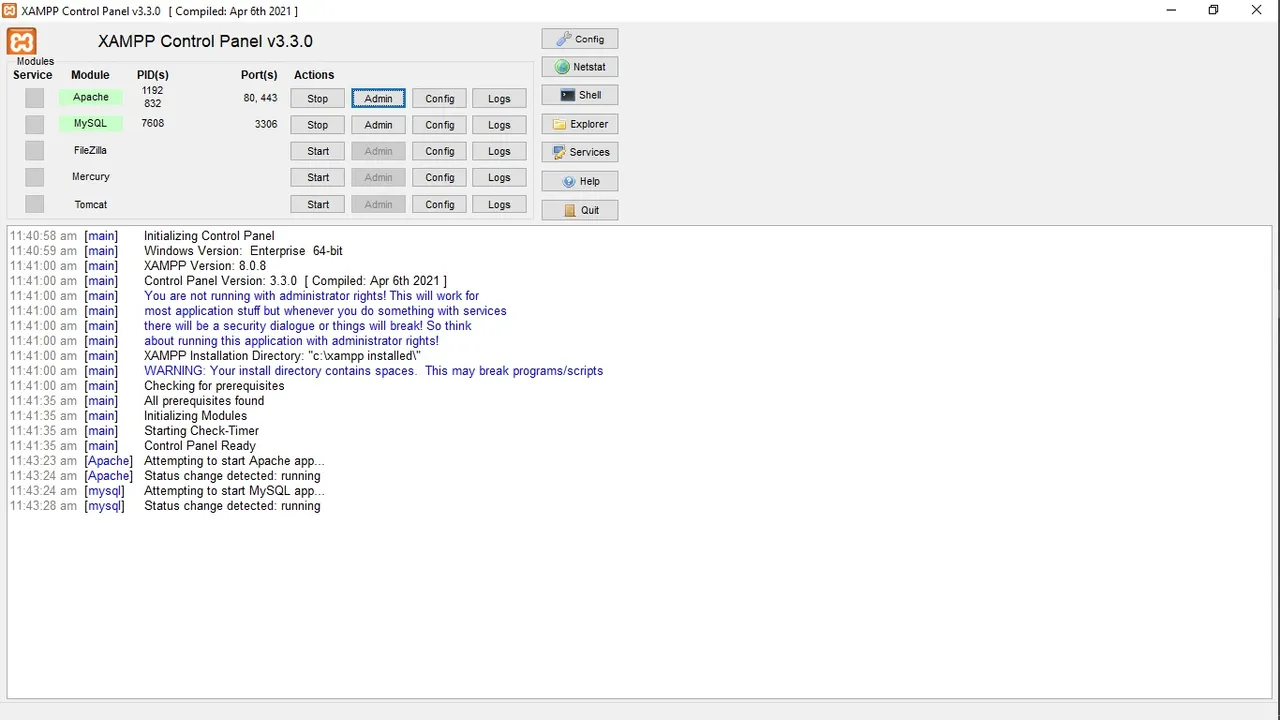Open Apache Config options
1280x720 pixels.
point(440,98)
